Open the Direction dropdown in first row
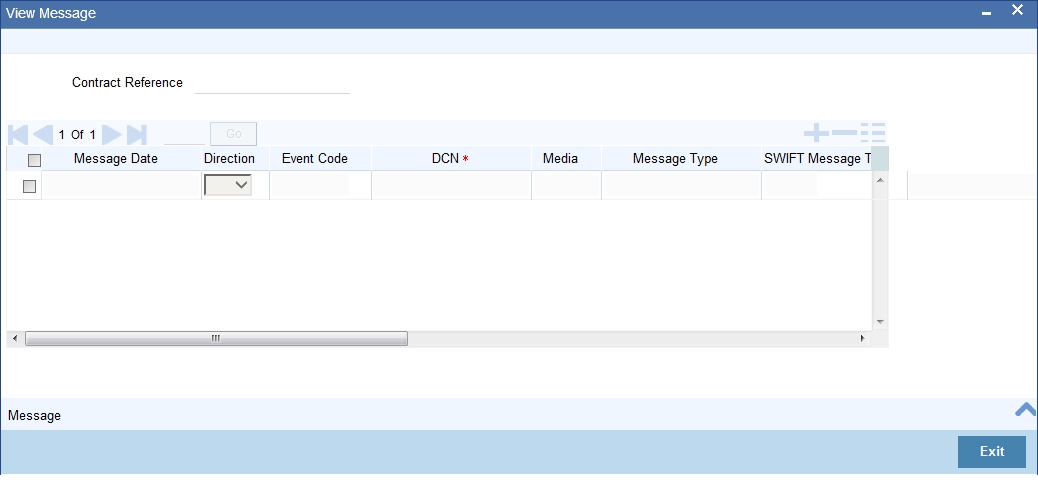Viewport: 1038px width, 483px height. [228, 185]
